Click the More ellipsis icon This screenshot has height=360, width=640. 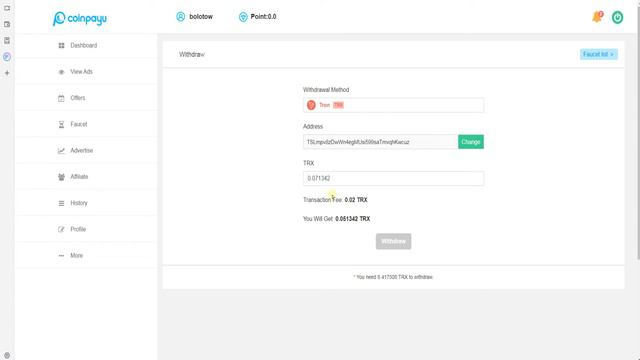click(61, 256)
